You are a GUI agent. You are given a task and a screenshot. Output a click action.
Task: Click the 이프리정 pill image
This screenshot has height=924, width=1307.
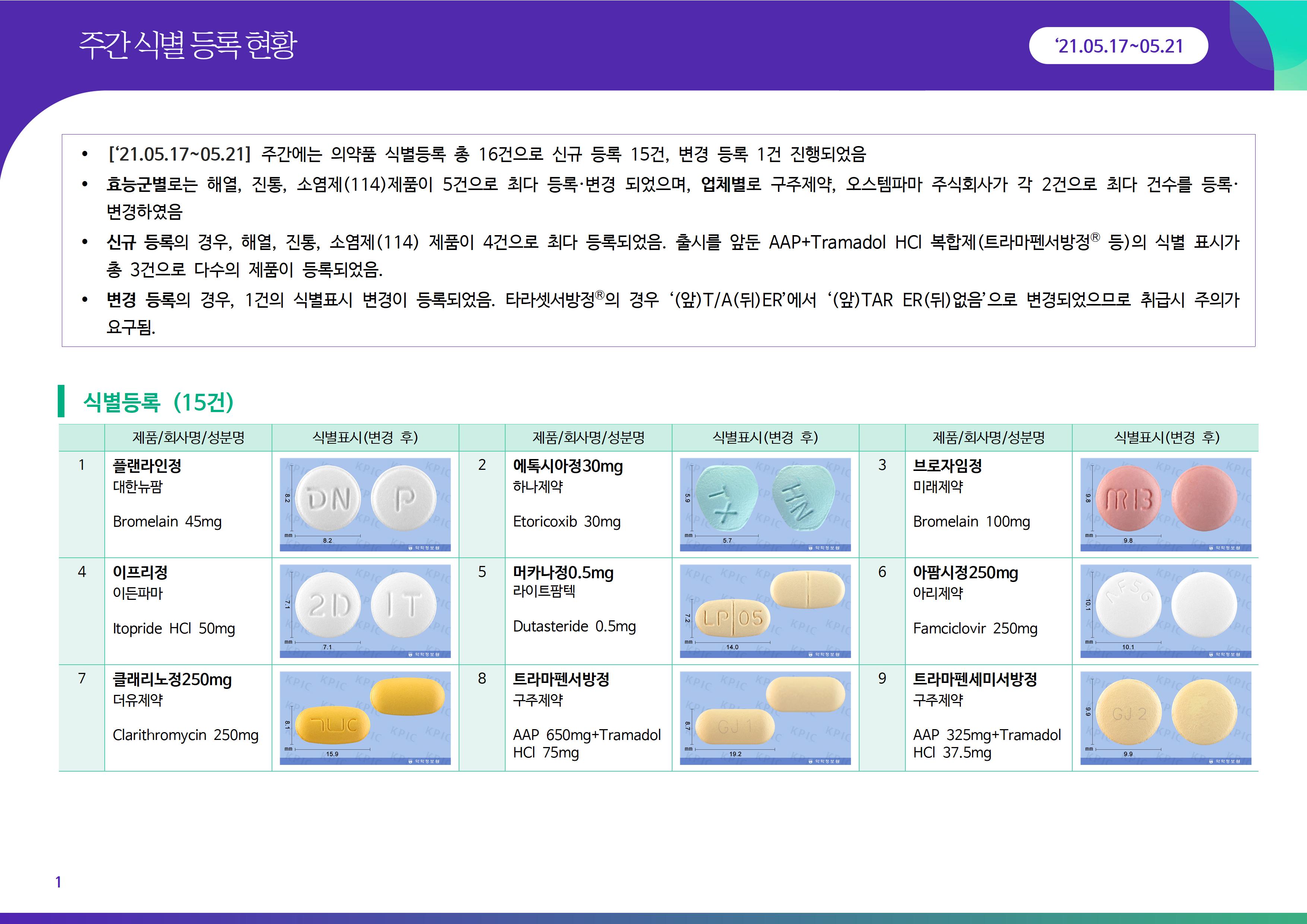pos(365,610)
